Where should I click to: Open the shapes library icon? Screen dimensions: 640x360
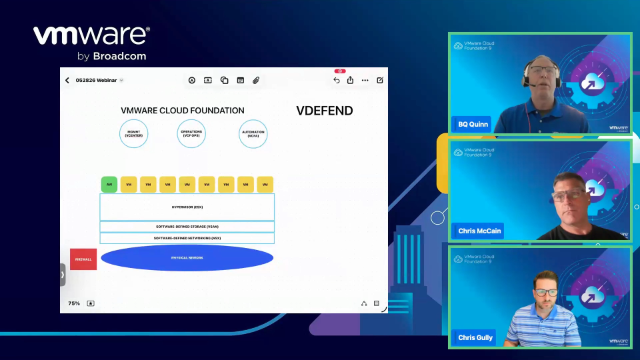pyautogui.click(x=224, y=80)
